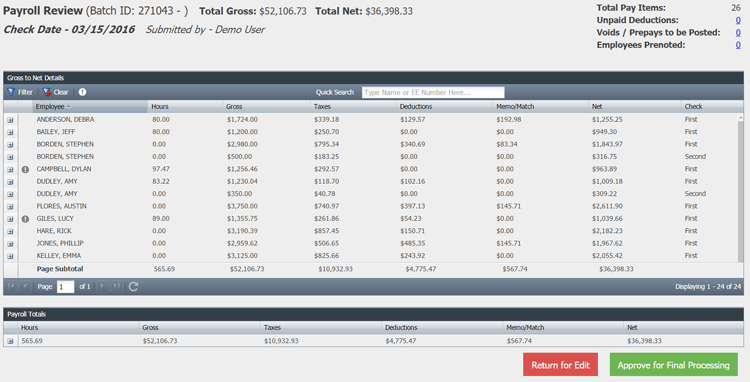
Task: Click the Page Subtotal label
Action: click(x=60, y=269)
